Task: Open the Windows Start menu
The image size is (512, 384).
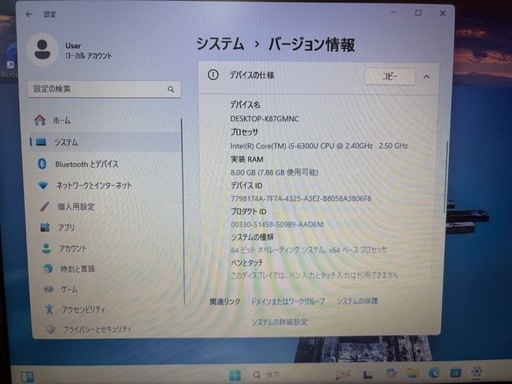Action: pos(235,375)
